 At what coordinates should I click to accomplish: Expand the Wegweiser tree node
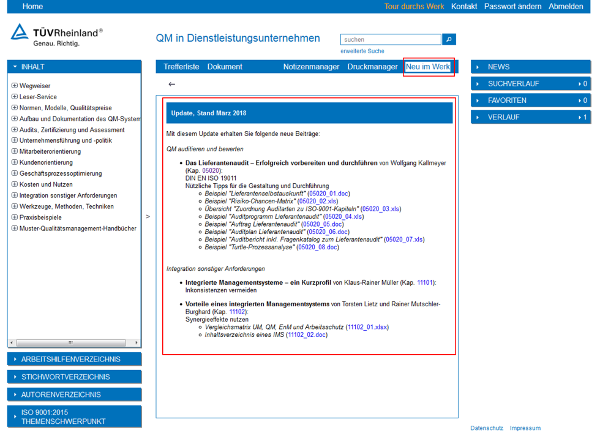tap(14, 85)
